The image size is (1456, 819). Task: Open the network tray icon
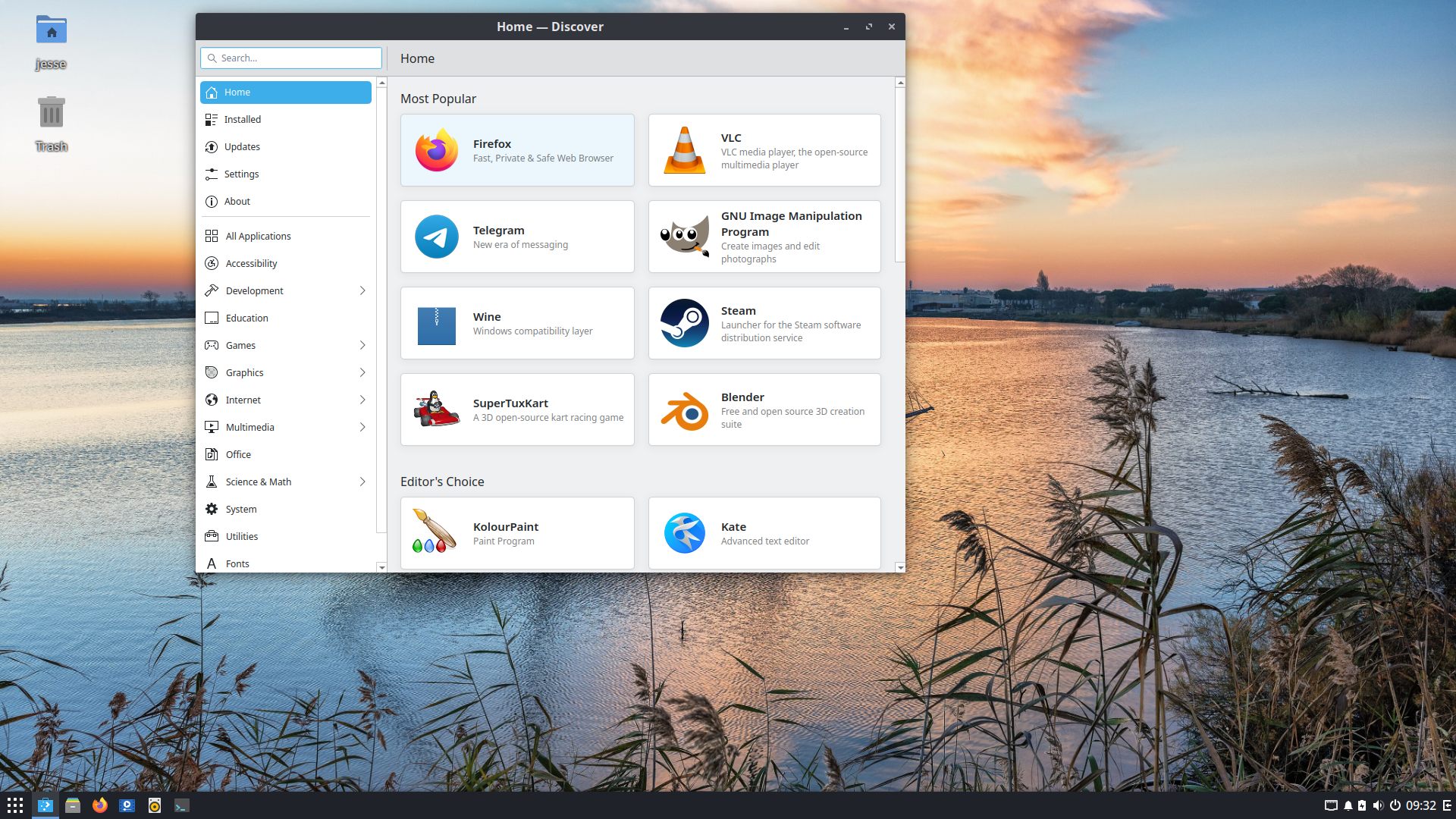1331,805
